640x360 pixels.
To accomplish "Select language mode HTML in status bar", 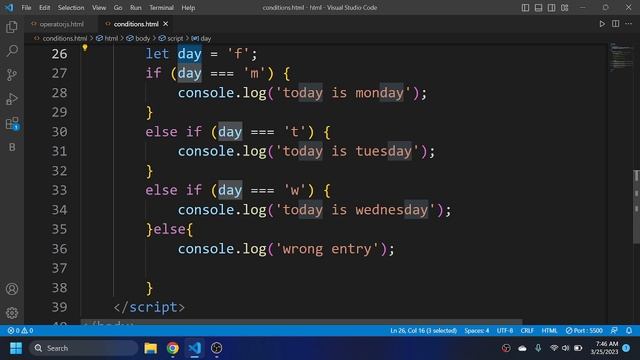I will 549,331.
